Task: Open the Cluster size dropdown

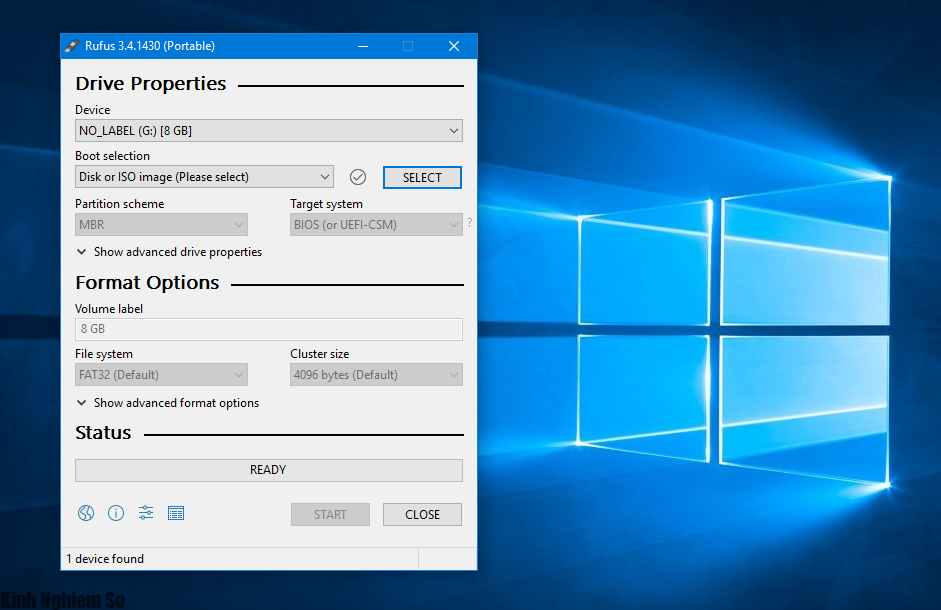Action: click(x=376, y=375)
